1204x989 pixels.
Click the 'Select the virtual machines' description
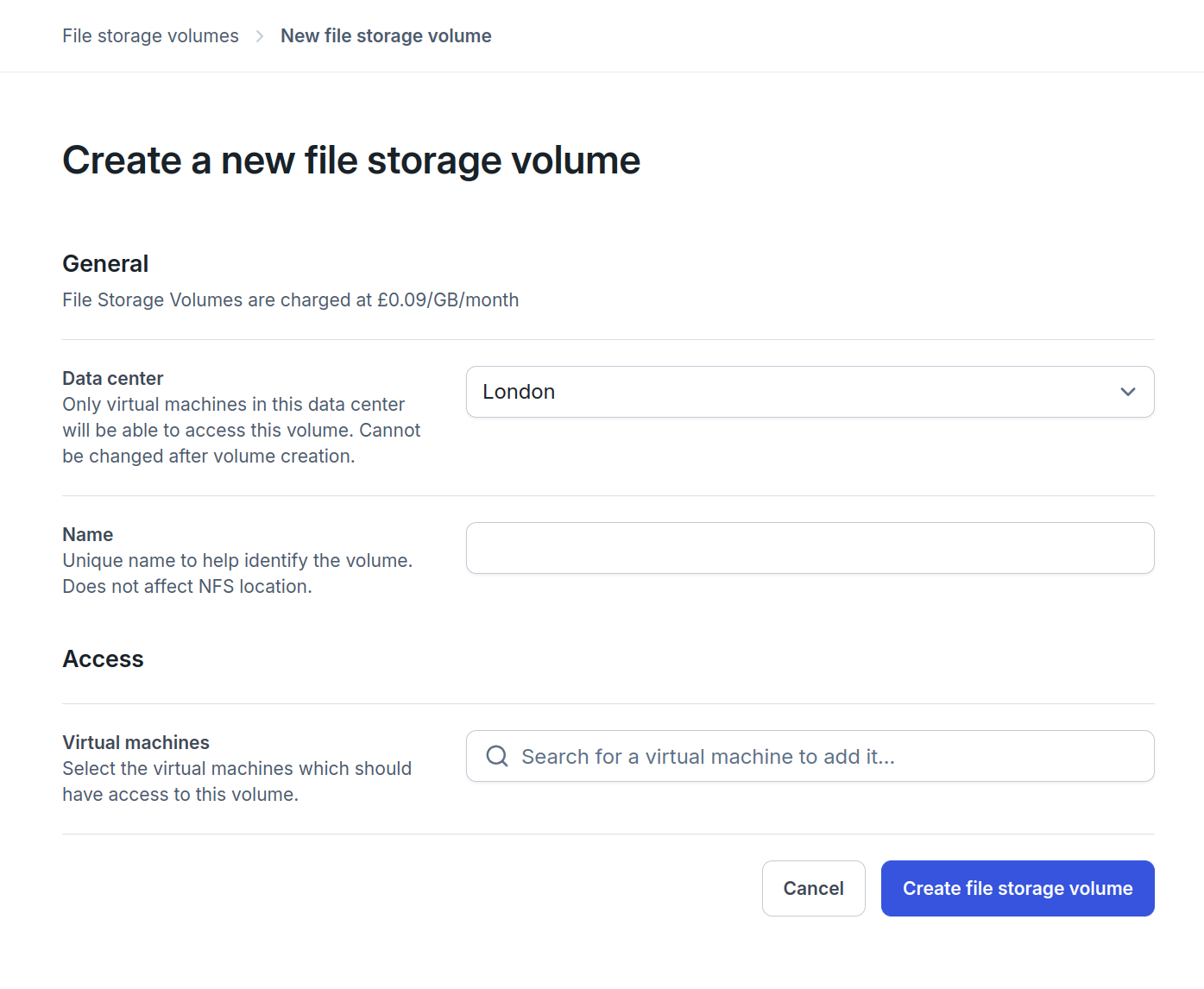236,781
